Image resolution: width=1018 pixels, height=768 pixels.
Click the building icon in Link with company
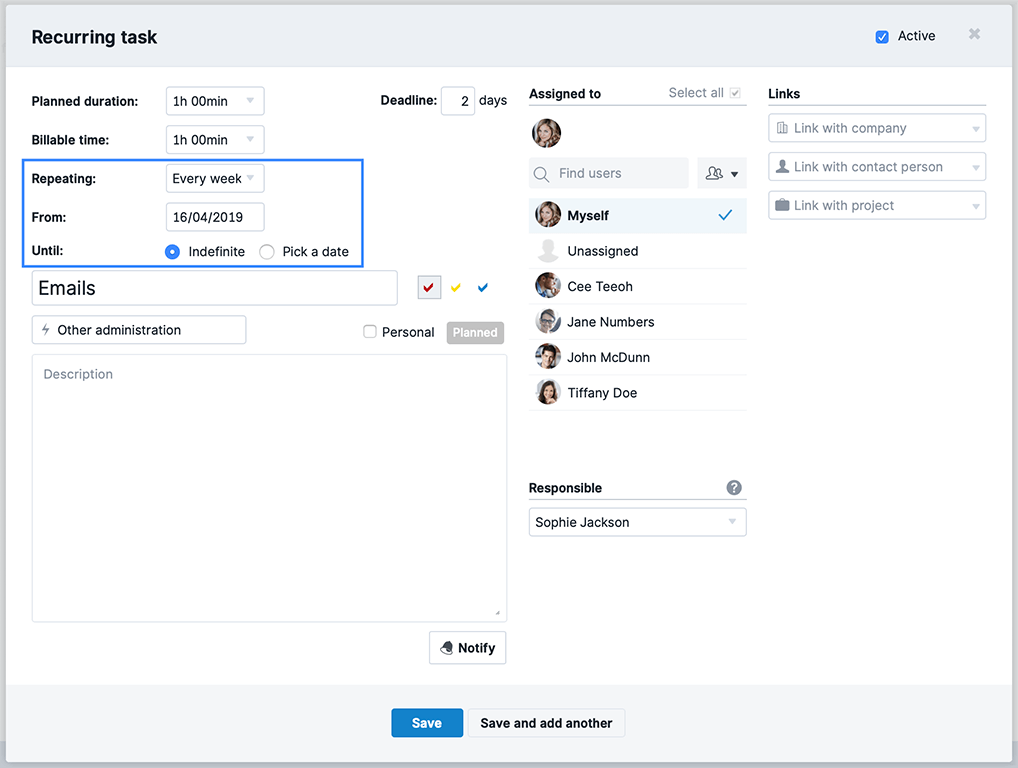click(782, 128)
